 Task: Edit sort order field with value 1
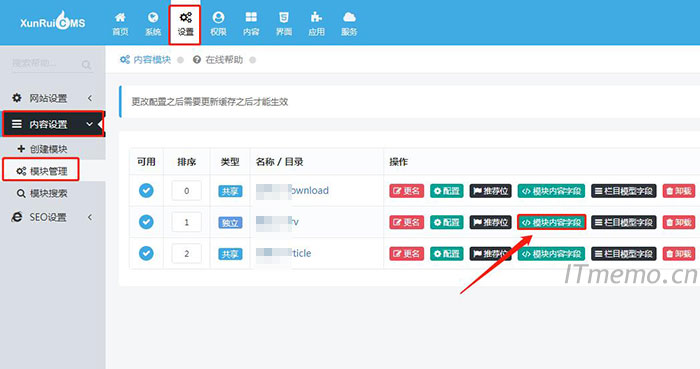(187, 222)
